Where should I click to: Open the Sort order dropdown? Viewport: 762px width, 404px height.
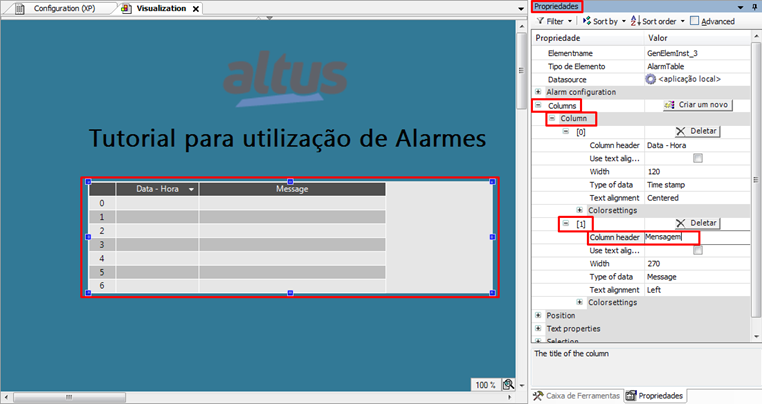coord(658,21)
